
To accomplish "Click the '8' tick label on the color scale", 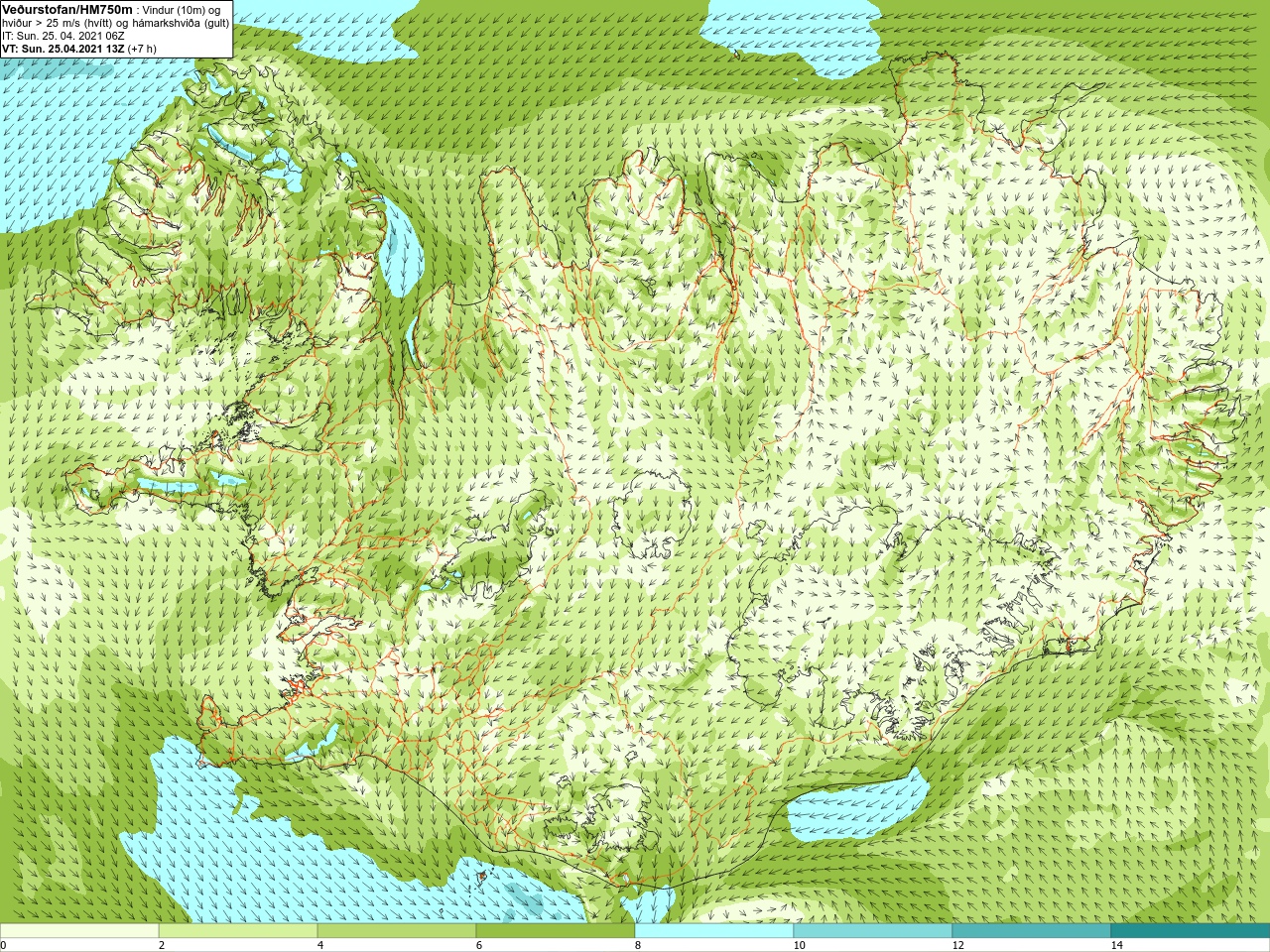I will coord(638,945).
